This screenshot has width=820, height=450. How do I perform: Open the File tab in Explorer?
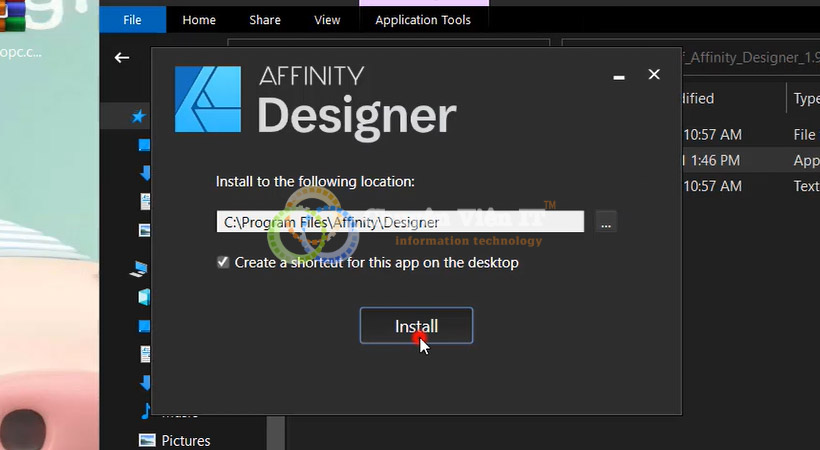click(x=132, y=20)
